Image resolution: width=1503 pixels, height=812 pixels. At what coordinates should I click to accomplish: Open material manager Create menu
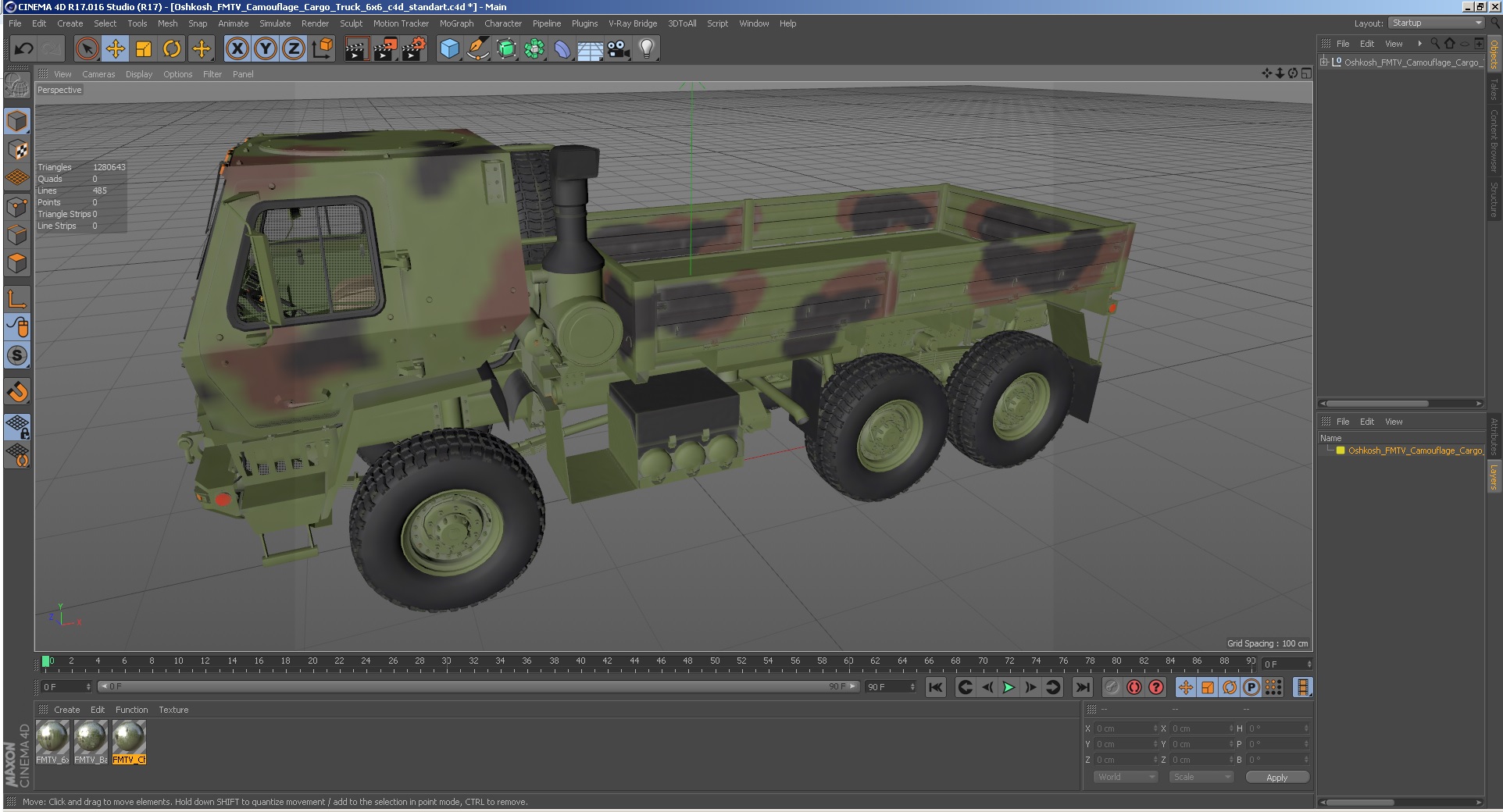(66, 710)
